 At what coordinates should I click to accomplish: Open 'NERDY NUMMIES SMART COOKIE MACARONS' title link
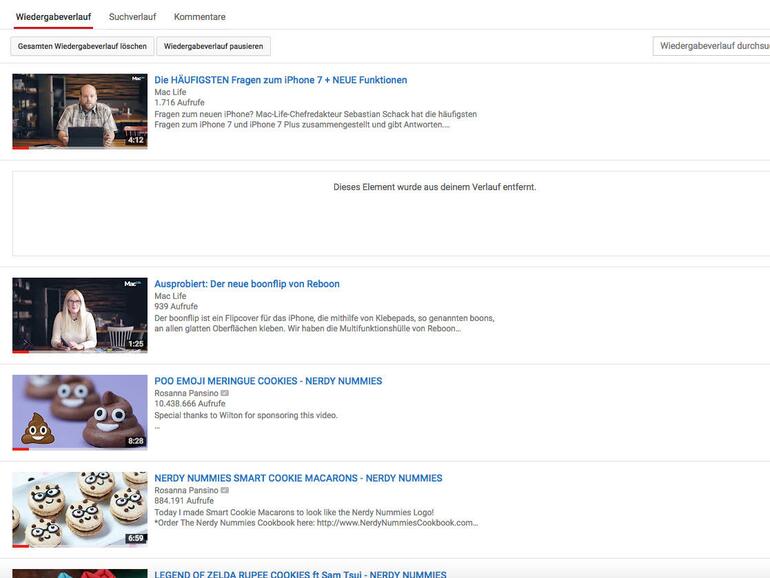298,478
